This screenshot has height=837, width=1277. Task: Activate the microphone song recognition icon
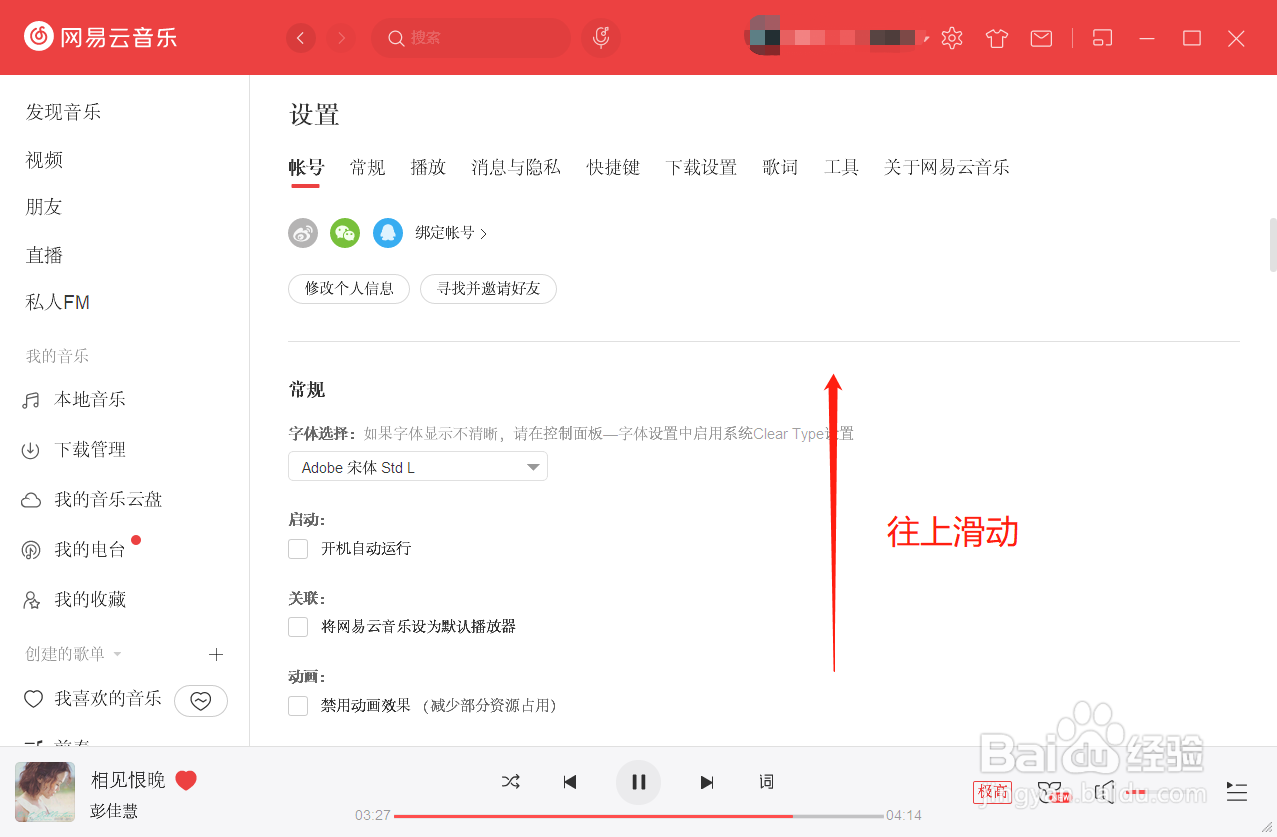tap(601, 38)
